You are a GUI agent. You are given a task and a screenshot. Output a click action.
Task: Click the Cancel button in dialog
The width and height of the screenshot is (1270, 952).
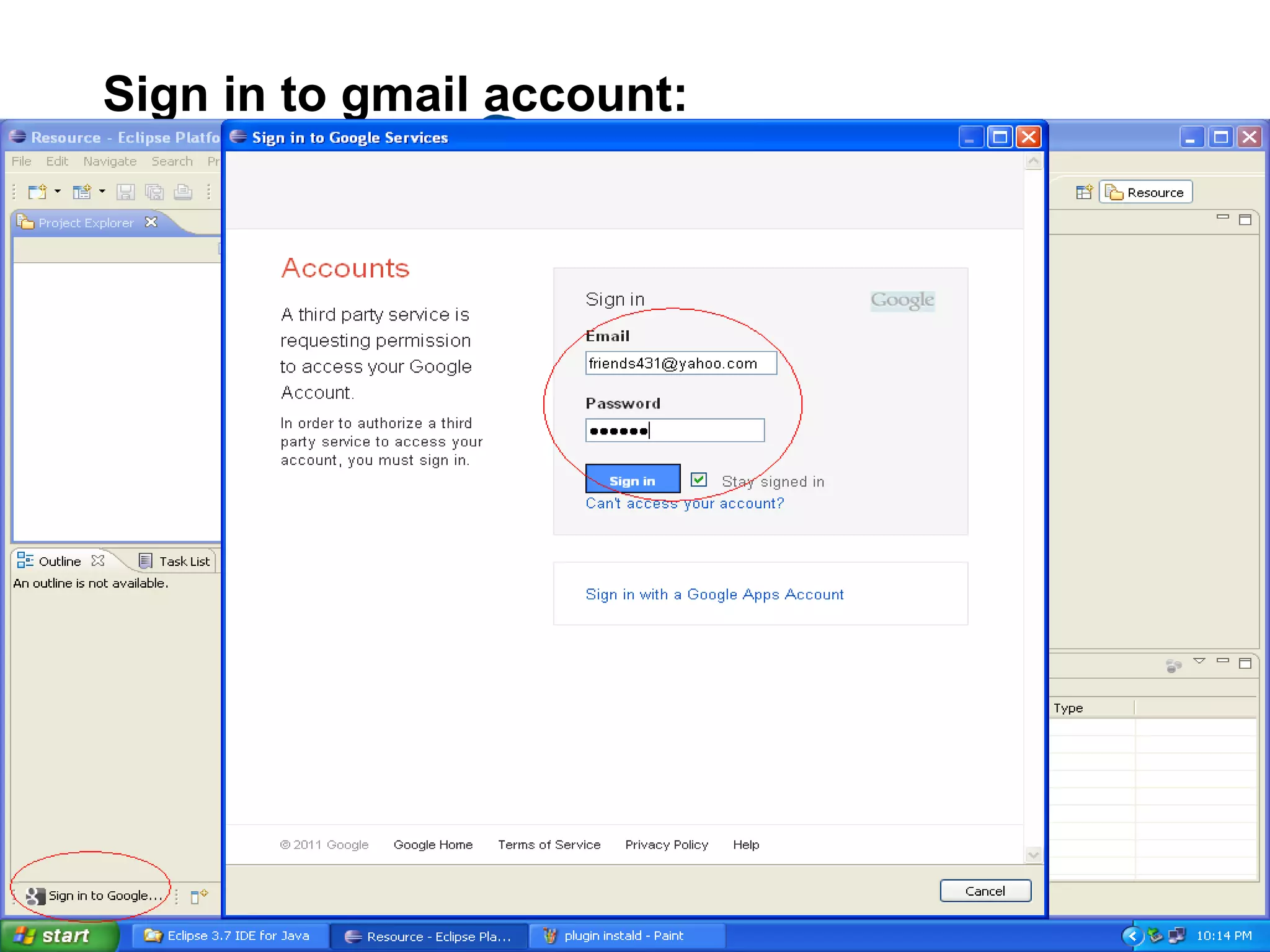tap(985, 891)
